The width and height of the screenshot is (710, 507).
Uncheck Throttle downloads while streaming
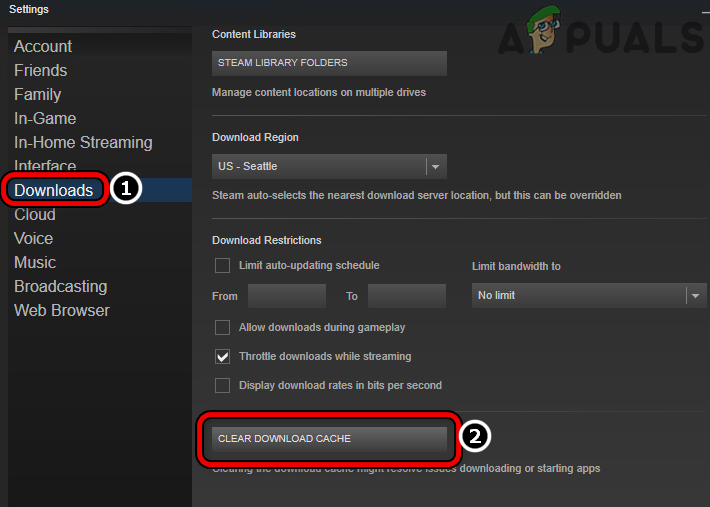pyautogui.click(x=222, y=356)
